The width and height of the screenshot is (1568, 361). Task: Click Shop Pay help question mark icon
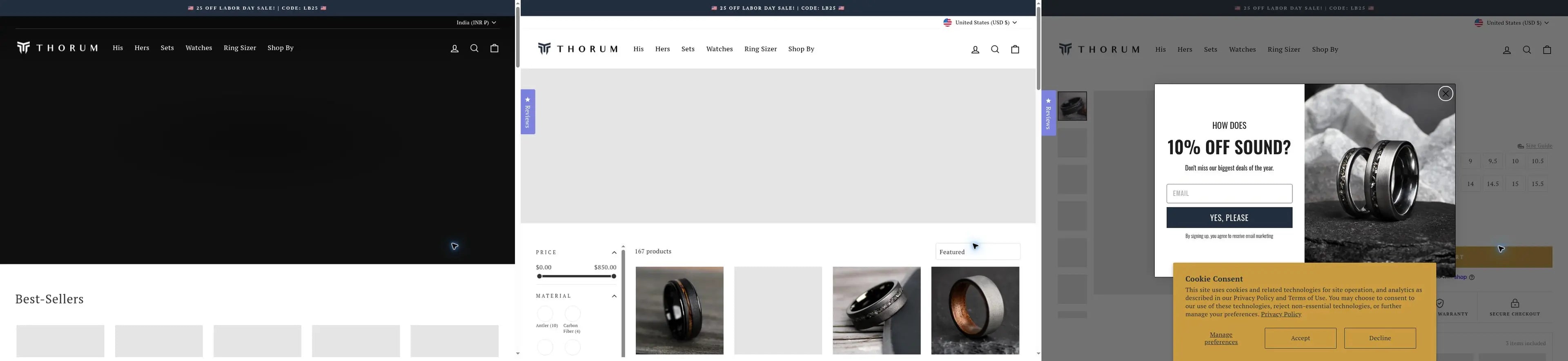1471,278
